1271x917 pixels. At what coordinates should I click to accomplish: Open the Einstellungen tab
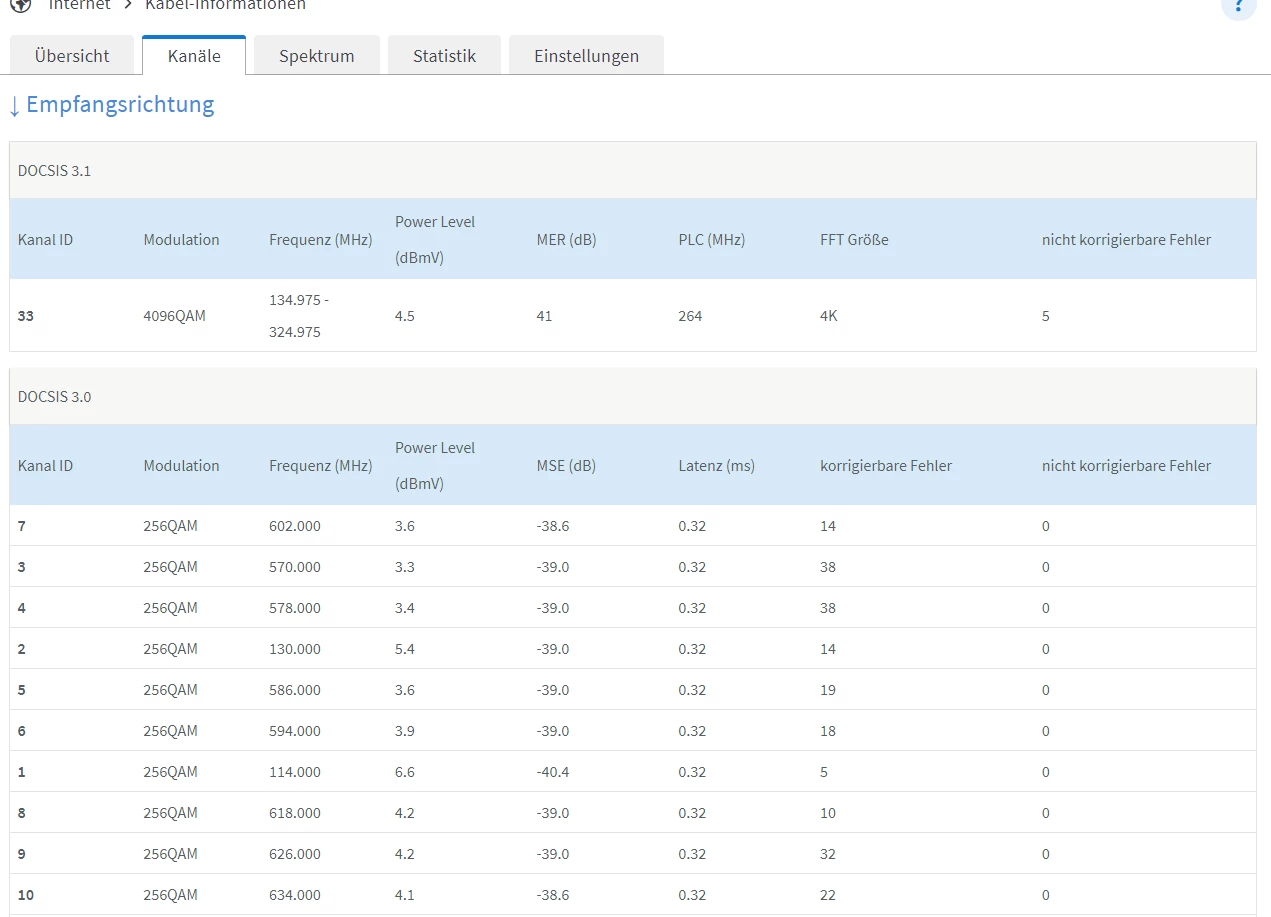pyautogui.click(x=586, y=56)
